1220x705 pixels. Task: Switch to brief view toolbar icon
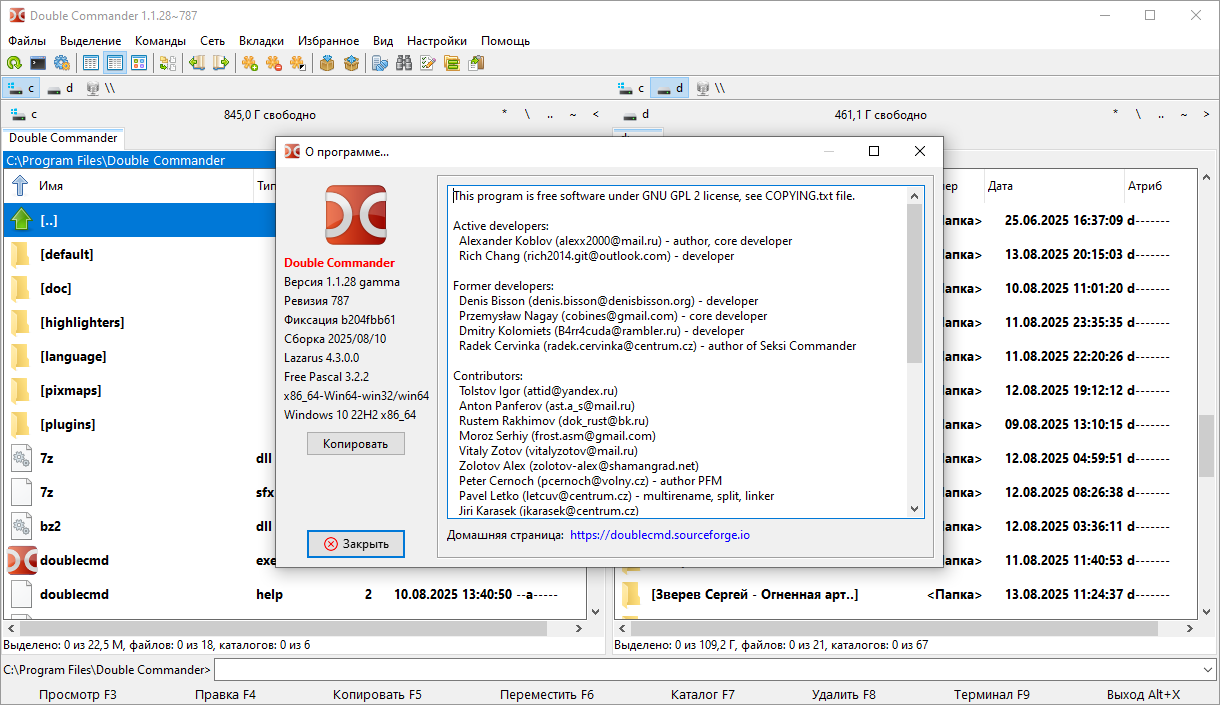coord(91,63)
